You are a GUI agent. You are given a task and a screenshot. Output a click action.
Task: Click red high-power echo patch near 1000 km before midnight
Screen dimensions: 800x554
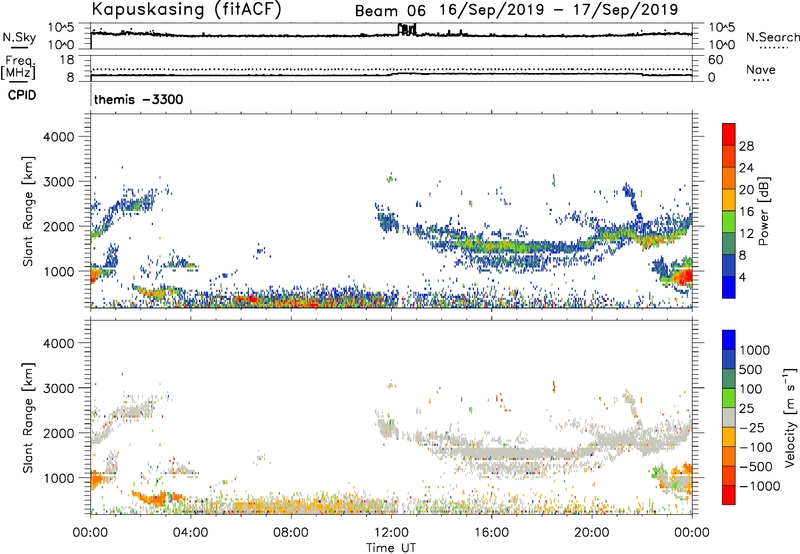point(683,277)
